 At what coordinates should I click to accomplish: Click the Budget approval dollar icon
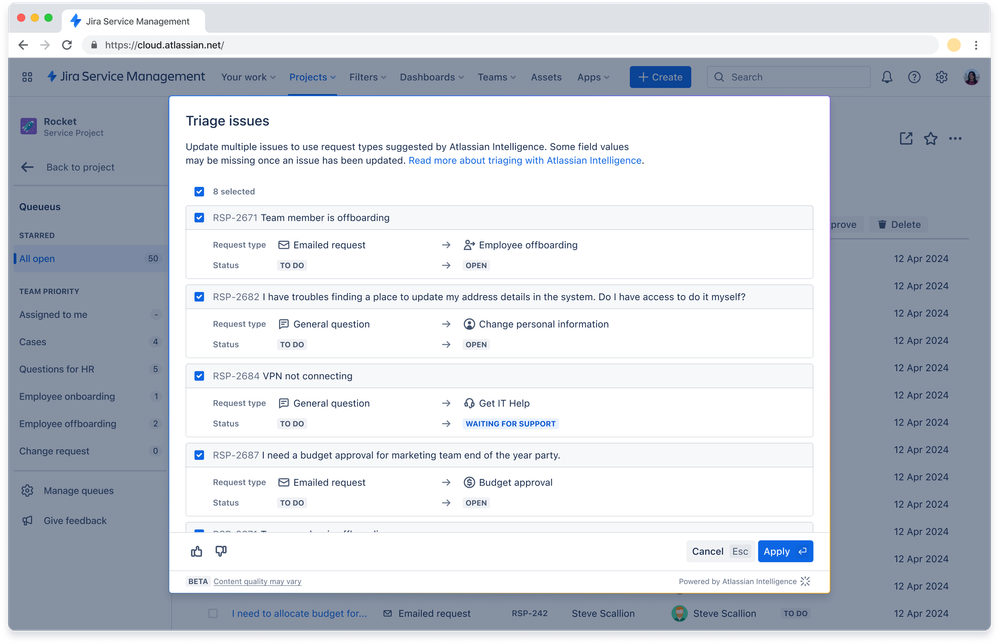(469, 482)
